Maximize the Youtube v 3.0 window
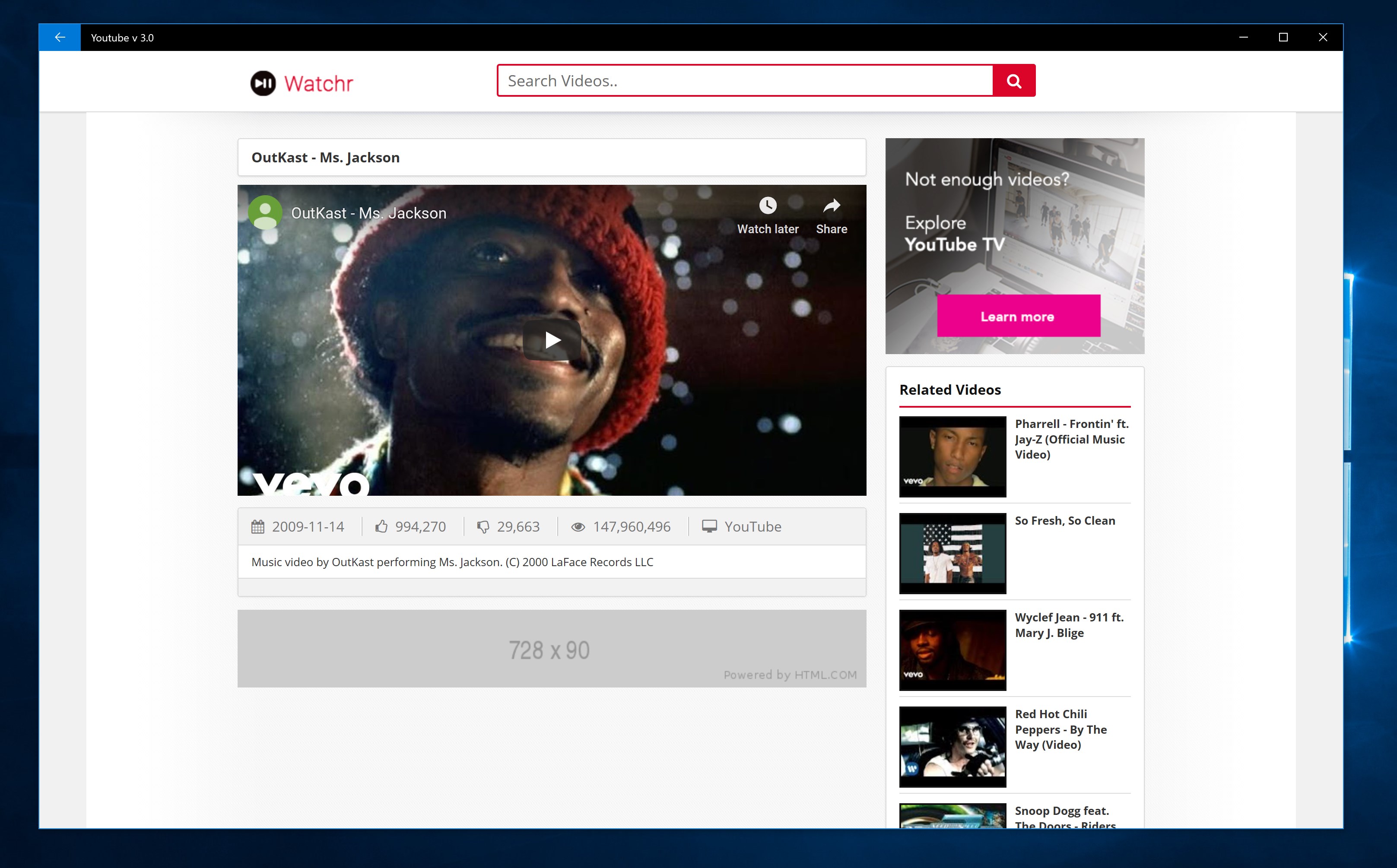This screenshot has height=868, width=1397. coord(1283,37)
